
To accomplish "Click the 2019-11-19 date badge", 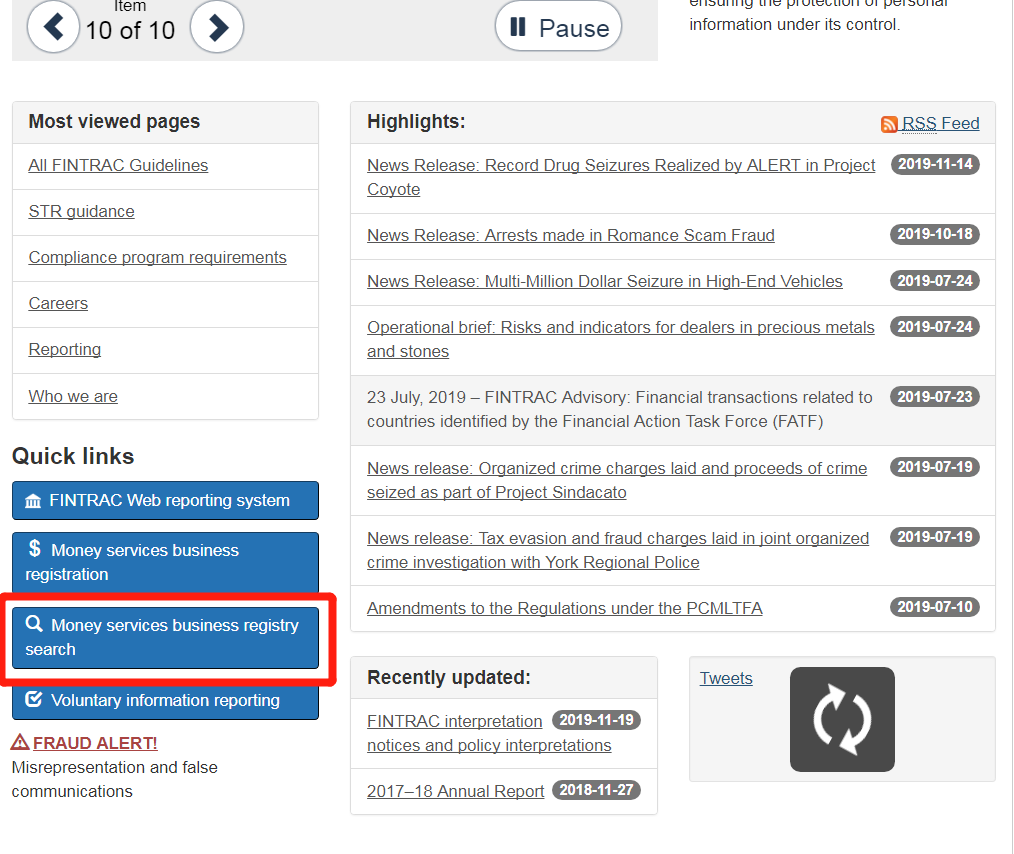I will click(596, 720).
